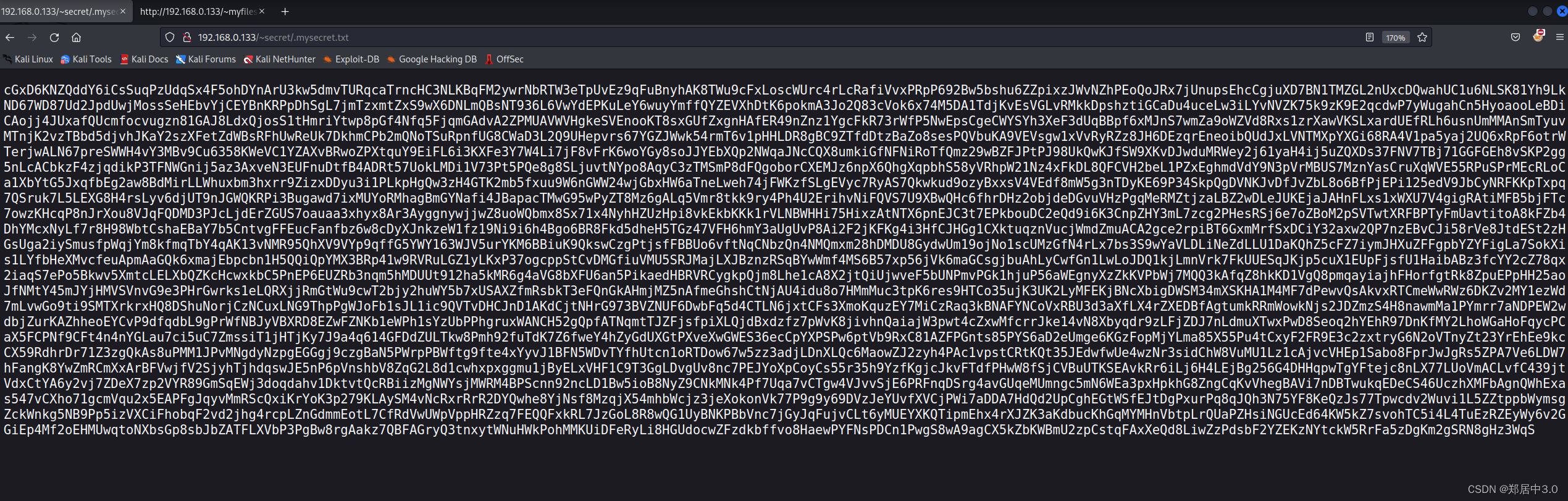Open OffSec bookmark

(x=504, y=59)
